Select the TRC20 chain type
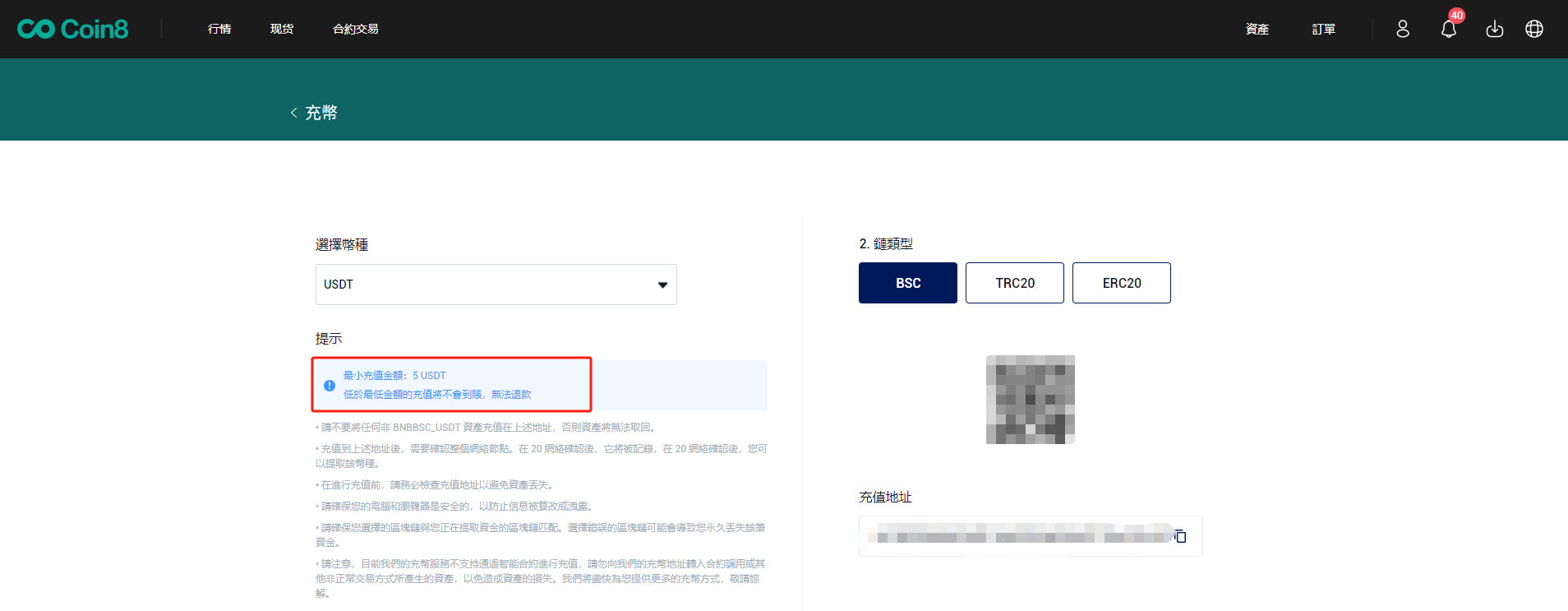 tap(1014, 283)
